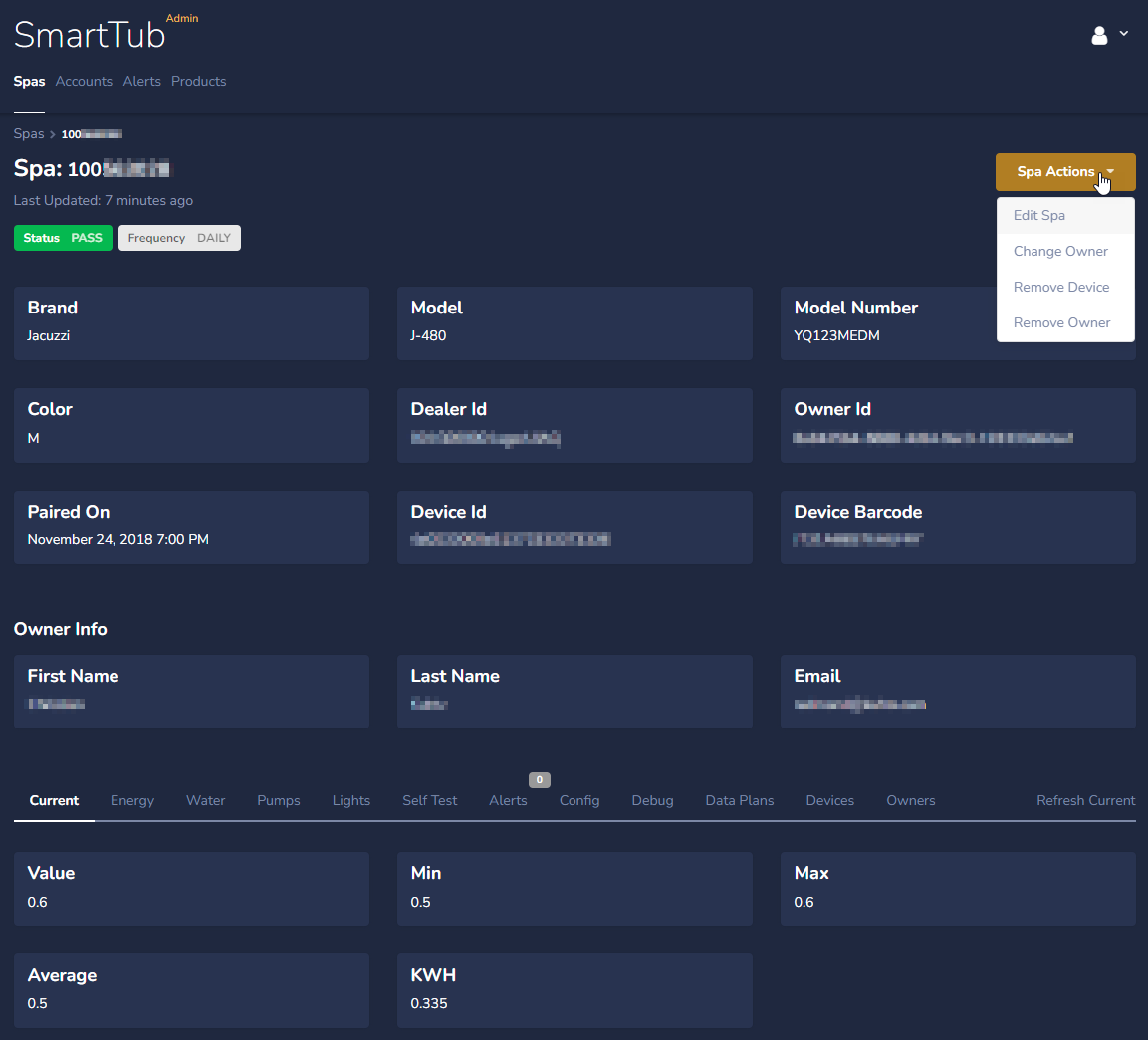Click the blurred Last Name value
This screenshot has height=1040, width=1148.
click(429, 704)
